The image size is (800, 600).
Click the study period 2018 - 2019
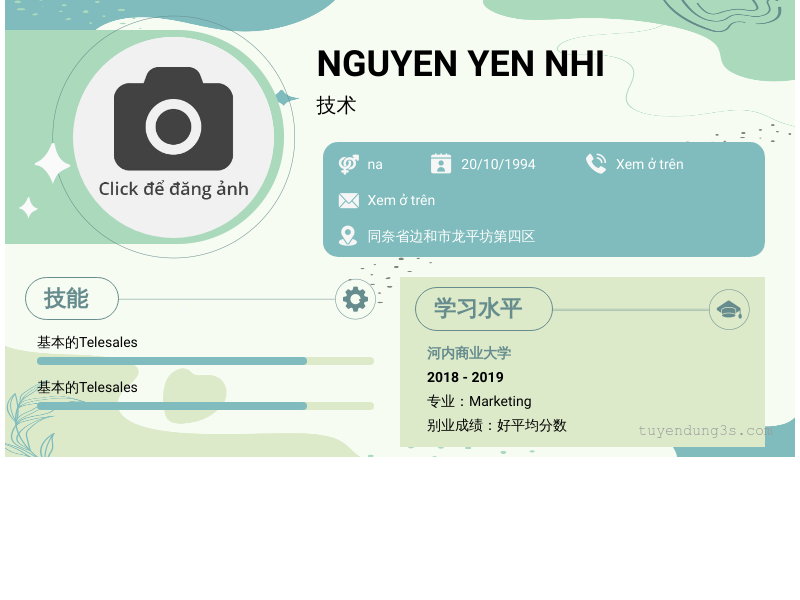click(x=465, y=377)
